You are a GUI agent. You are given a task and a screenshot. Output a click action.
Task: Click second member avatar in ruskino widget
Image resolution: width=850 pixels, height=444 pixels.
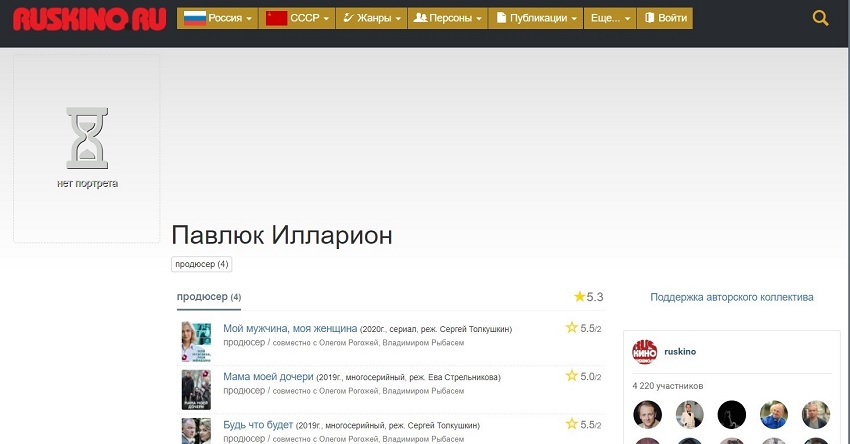click(690, 415)
